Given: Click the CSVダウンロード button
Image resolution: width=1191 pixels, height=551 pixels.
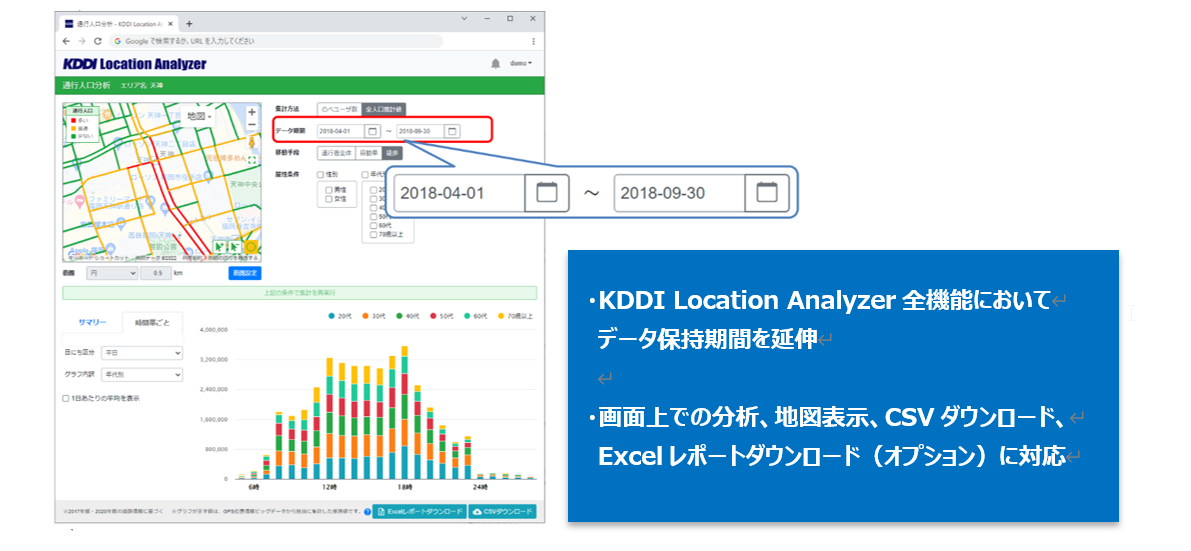Looking at the screenshot, I should click(503, 512).
